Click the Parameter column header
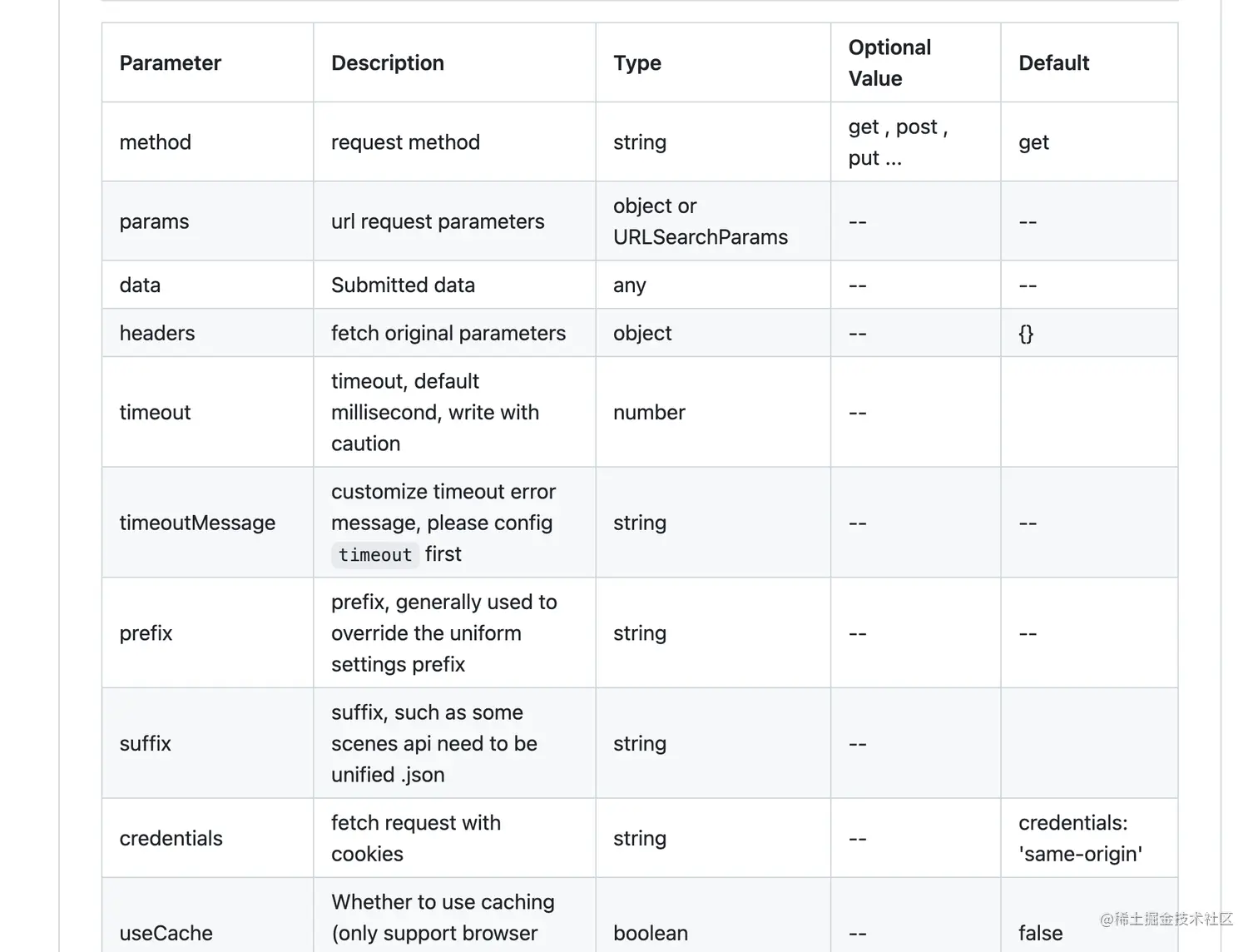This screenshot has height=952, width=1258. point(171,63)
